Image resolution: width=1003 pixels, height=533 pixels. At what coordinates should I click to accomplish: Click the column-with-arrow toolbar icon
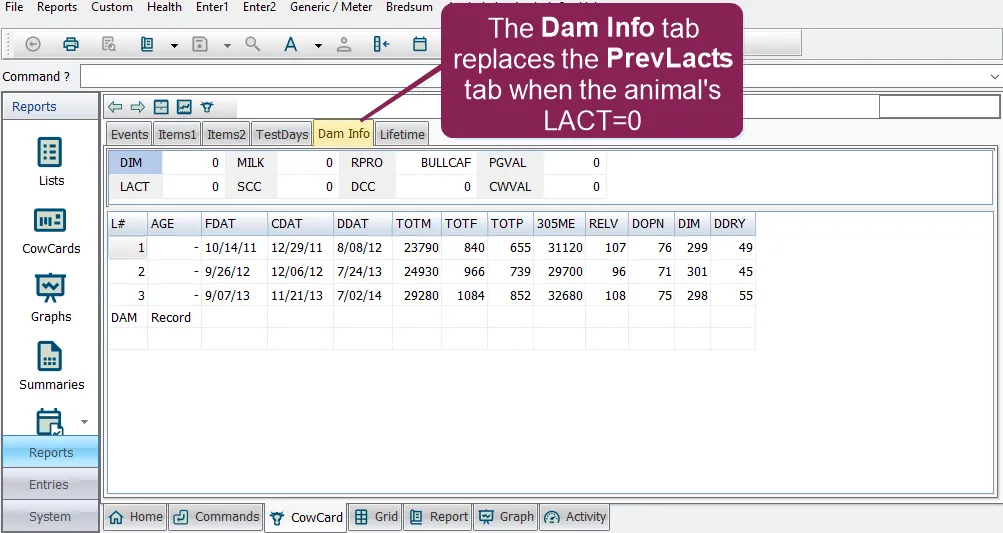(381, 44)
